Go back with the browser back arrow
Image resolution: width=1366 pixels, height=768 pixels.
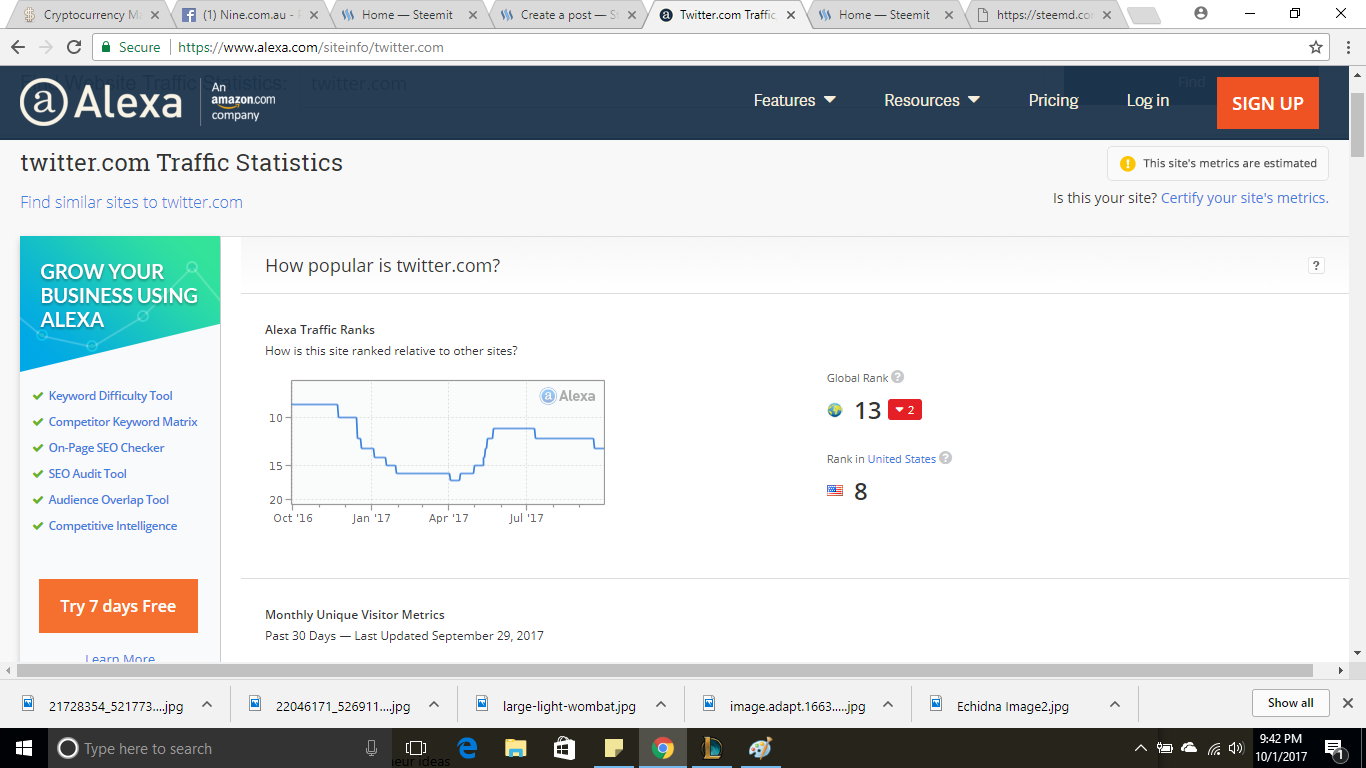click(x=19, y=47)
